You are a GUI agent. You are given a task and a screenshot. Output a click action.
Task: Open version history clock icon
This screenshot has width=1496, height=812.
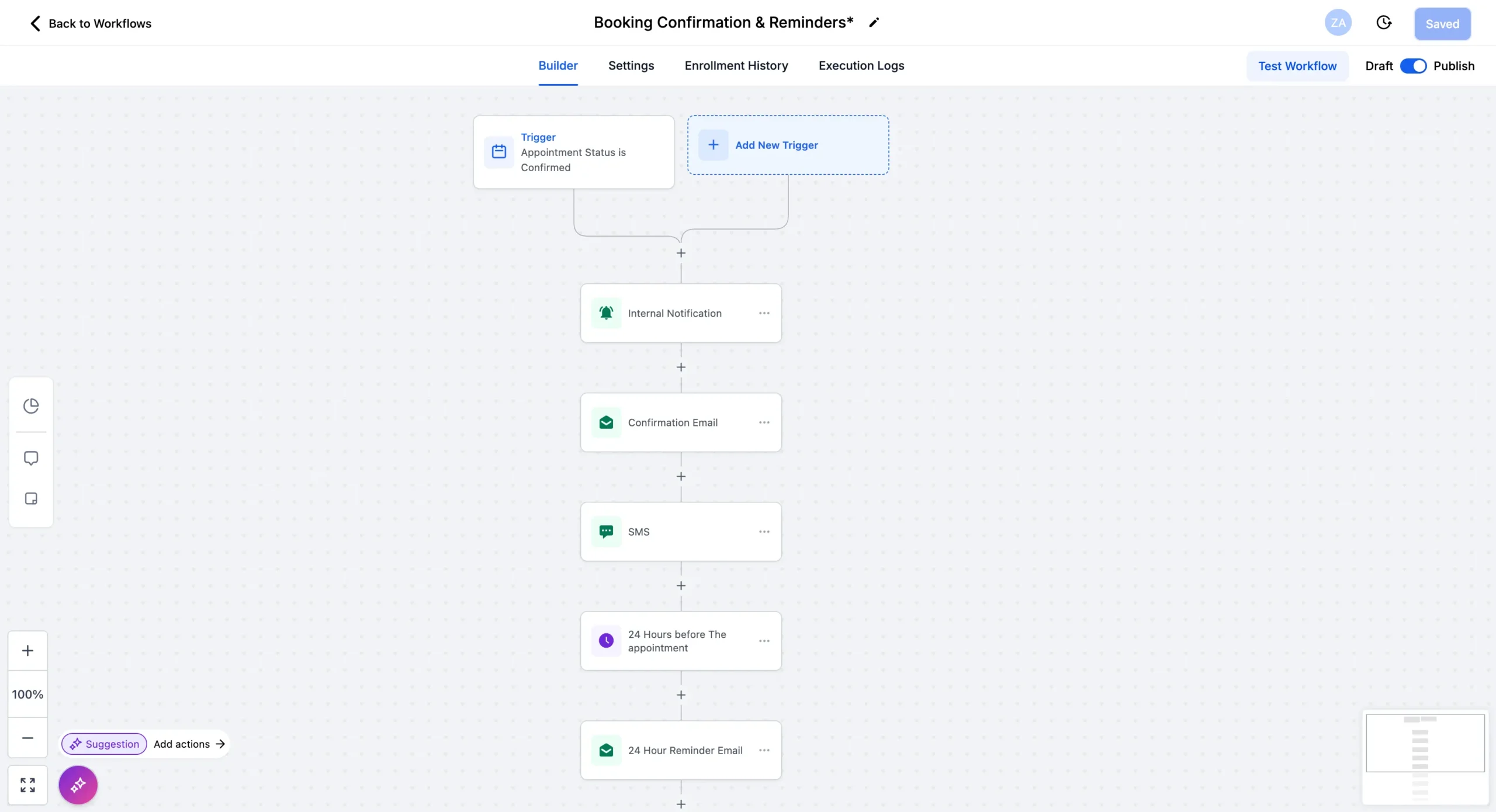point(1384,23)
